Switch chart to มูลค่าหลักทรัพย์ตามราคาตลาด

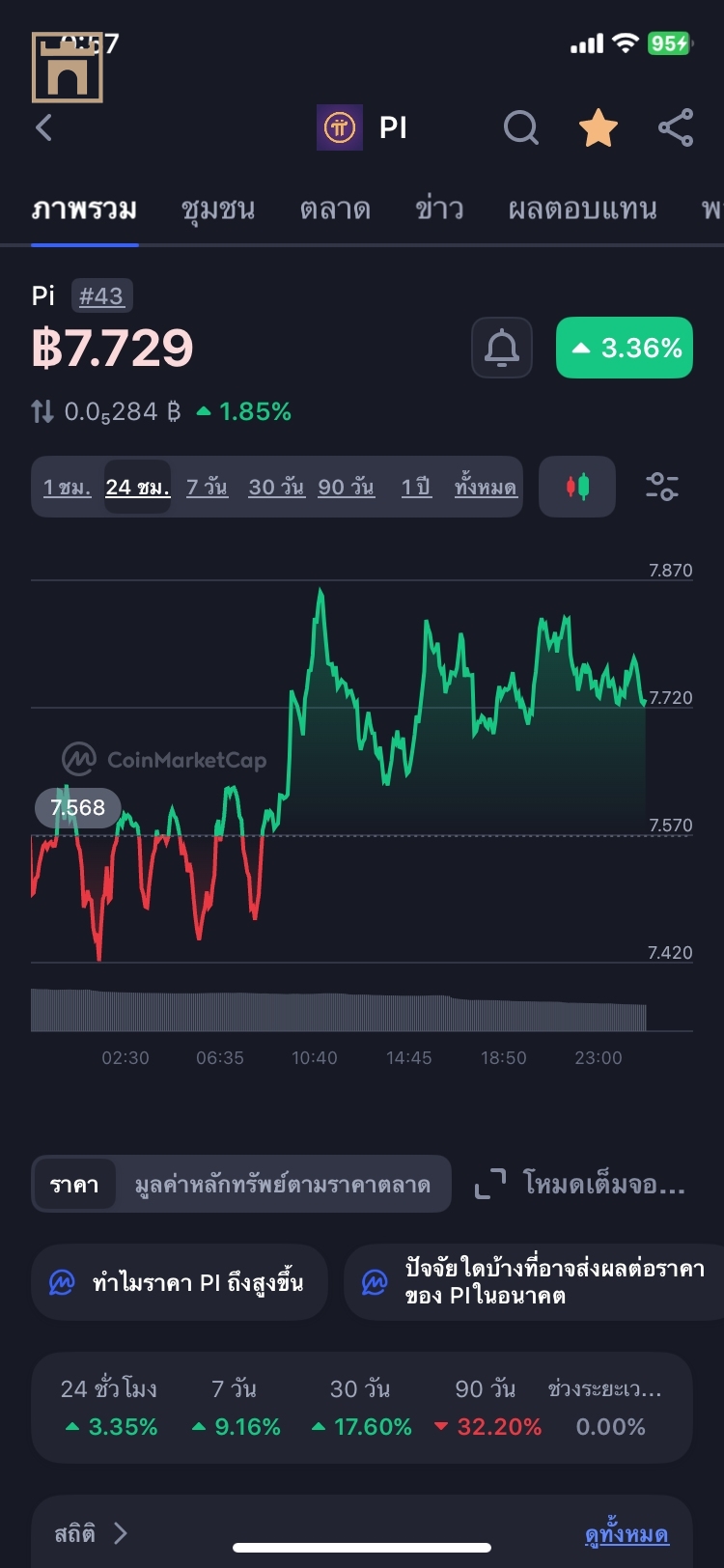point(283,1185)
